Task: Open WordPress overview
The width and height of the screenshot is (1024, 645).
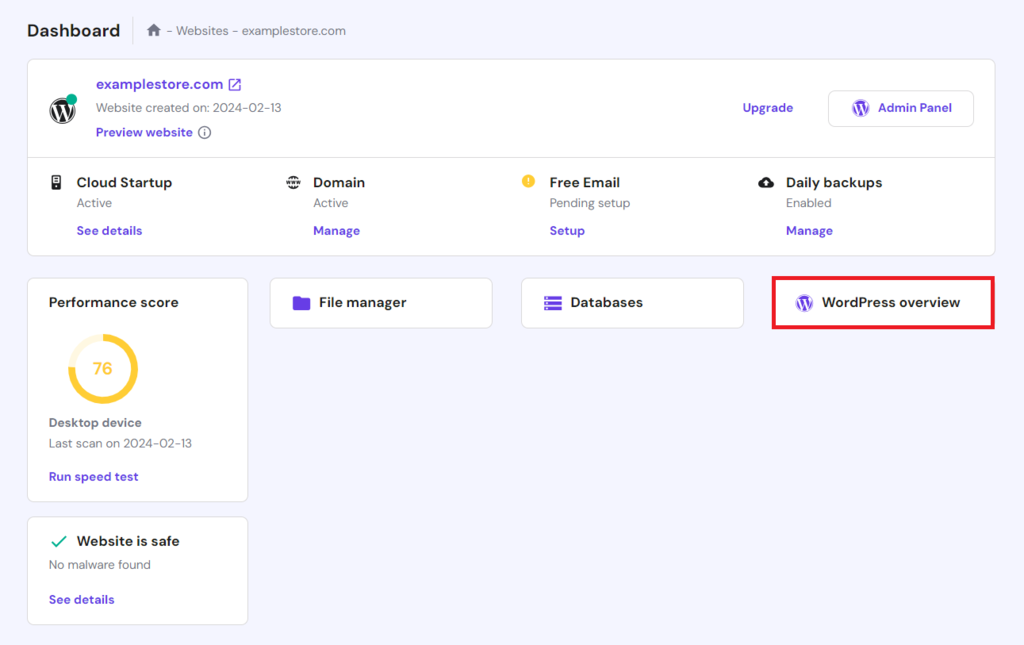Action: click(883, 303)
